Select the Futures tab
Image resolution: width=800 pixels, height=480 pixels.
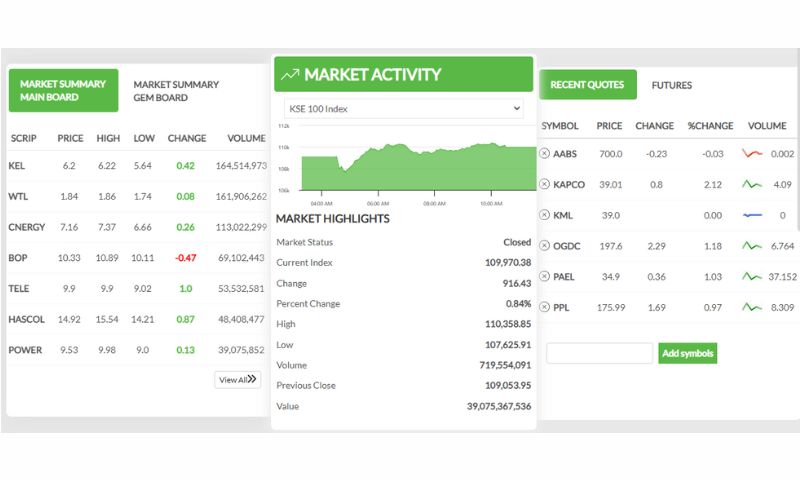click(x=671, y=85)
